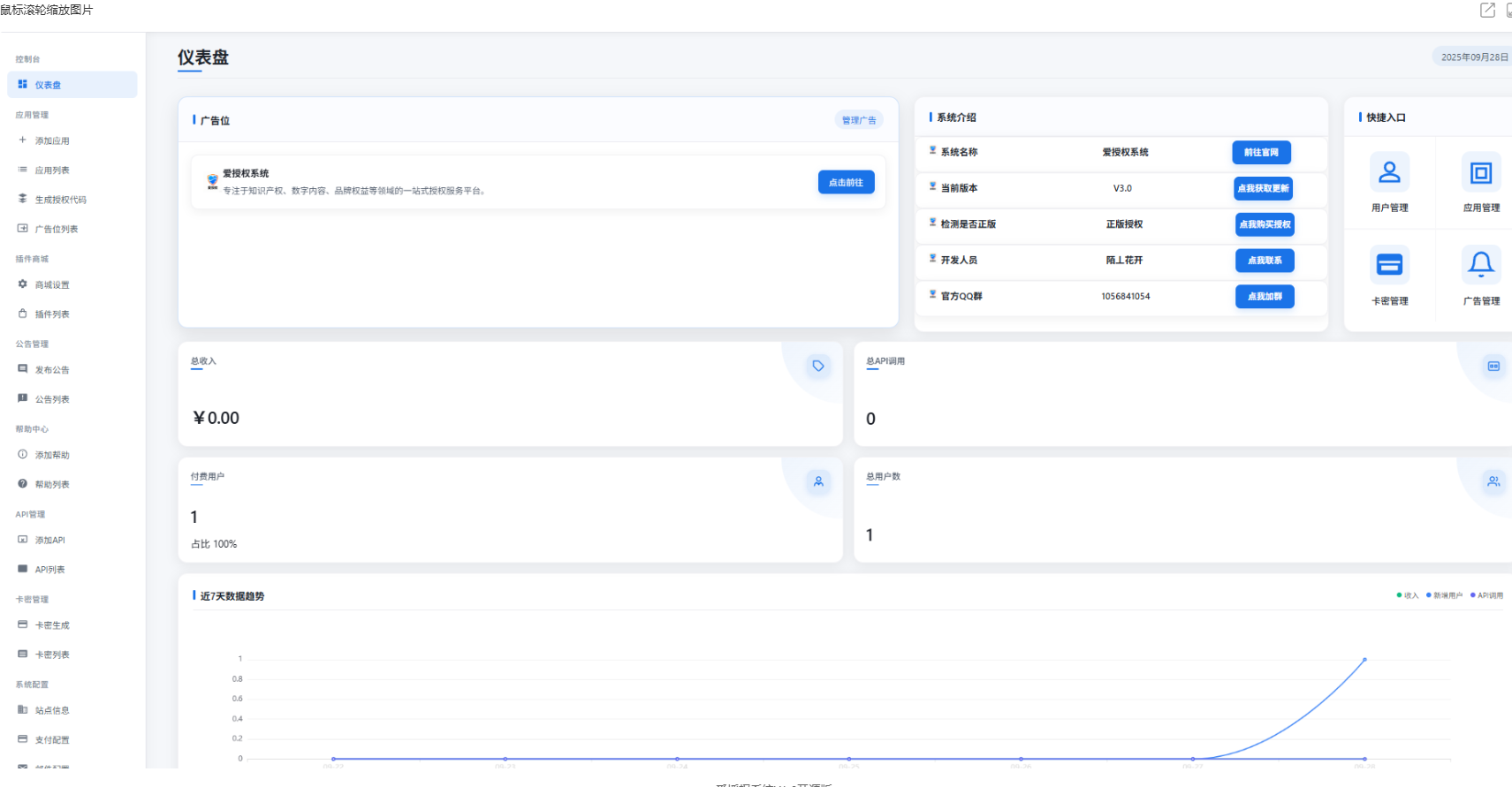Open 生成授权代码 sidebar item
1512x787 pixels.
click(60, 200)
